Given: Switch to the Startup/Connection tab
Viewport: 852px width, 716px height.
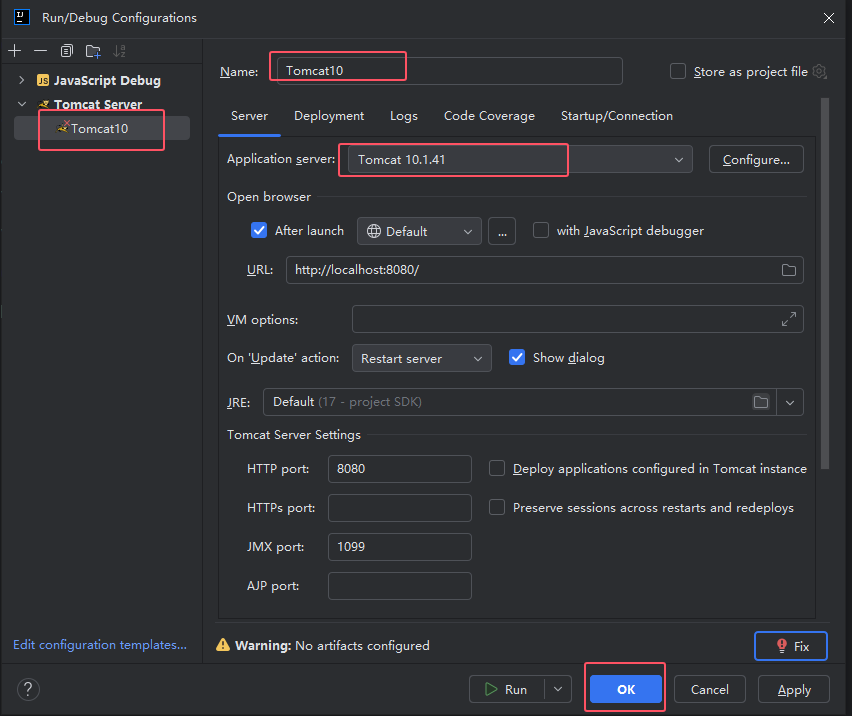Looking at the screenshot, I should coord(617,116).
